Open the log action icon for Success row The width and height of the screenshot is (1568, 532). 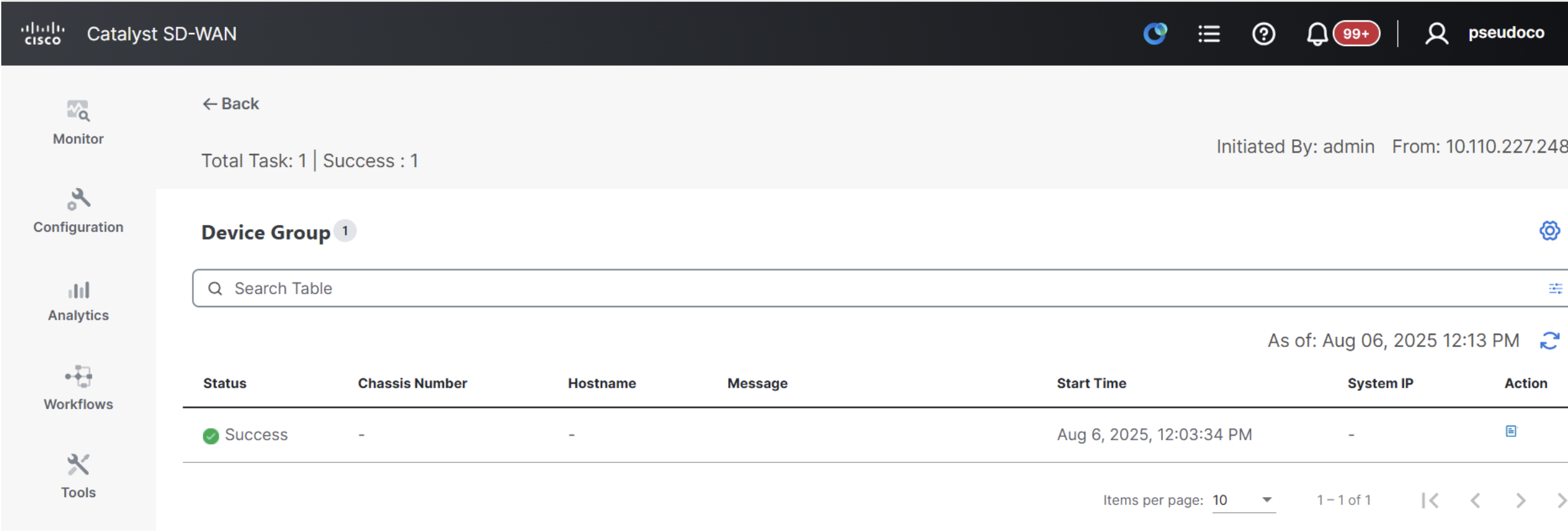click(1511, 431)
